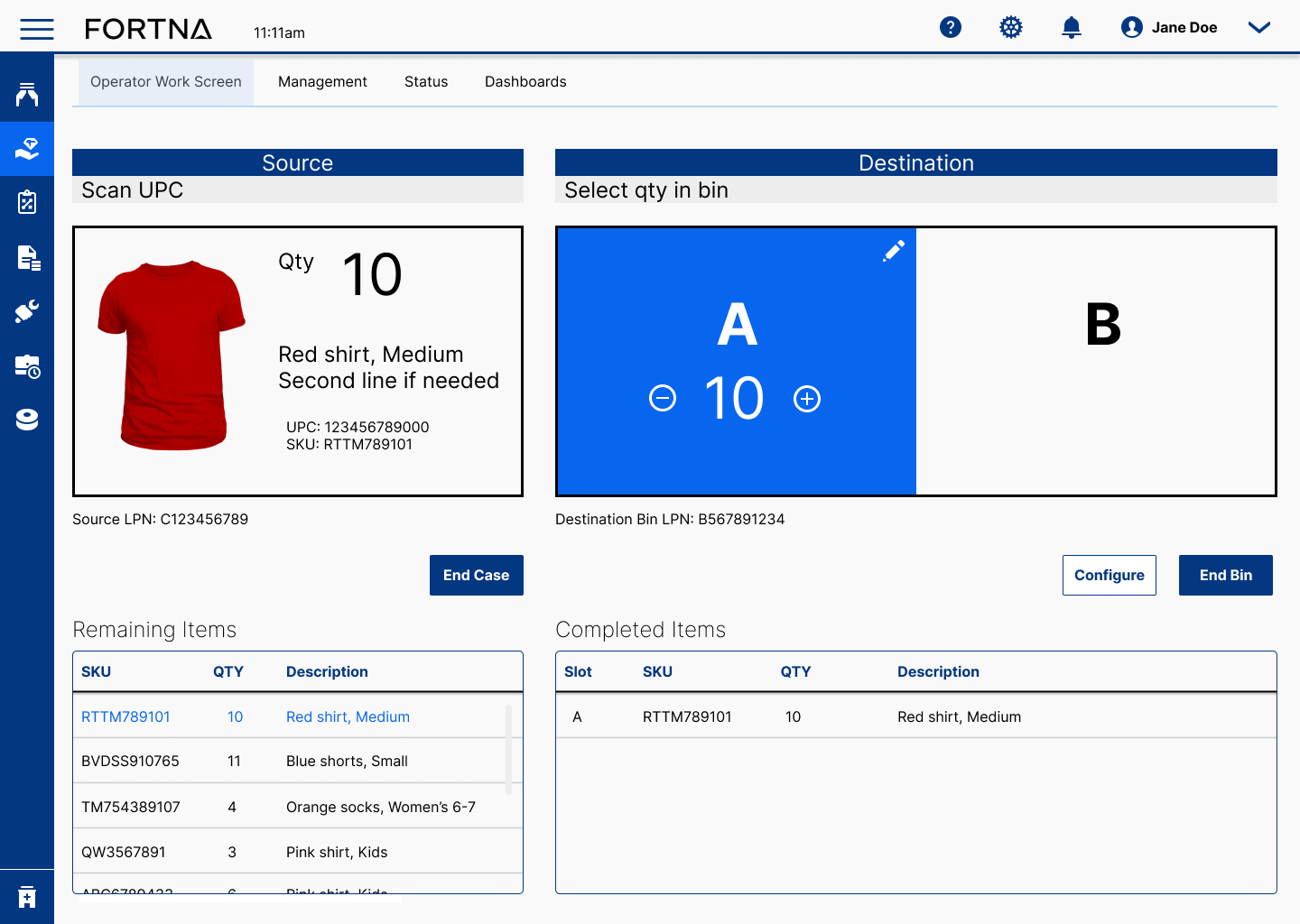The width and height of the screenshot is (1300, 924).
Task: Open the Dashboards tab
Action: [525, 82]
